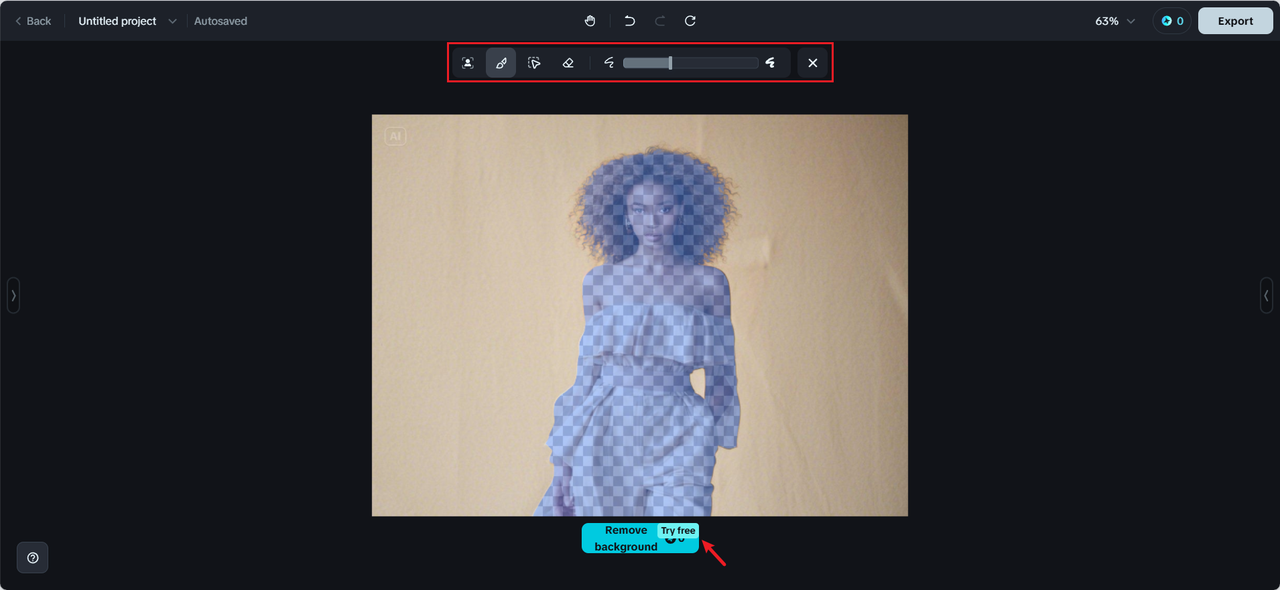Click the Autosaved status text
Image resolution: width=1280 pixels, height=590 pixels.
(x=220, y=21)
